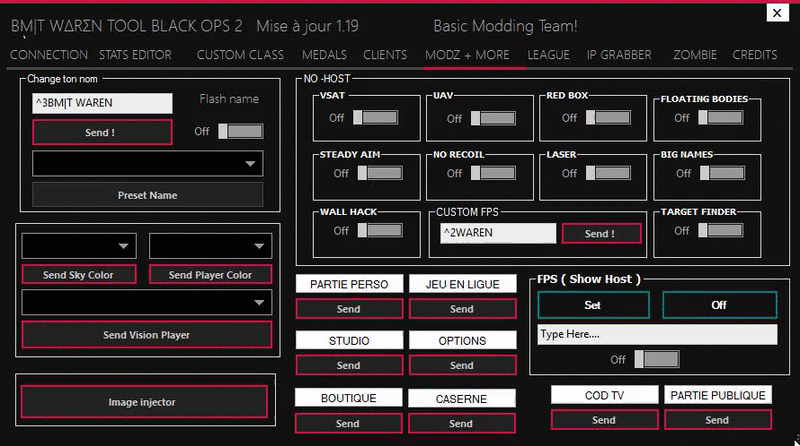The height and width of the screenshot is (446, 800).
Task: Toggle the UAV switch
Action: coord(493,118)
